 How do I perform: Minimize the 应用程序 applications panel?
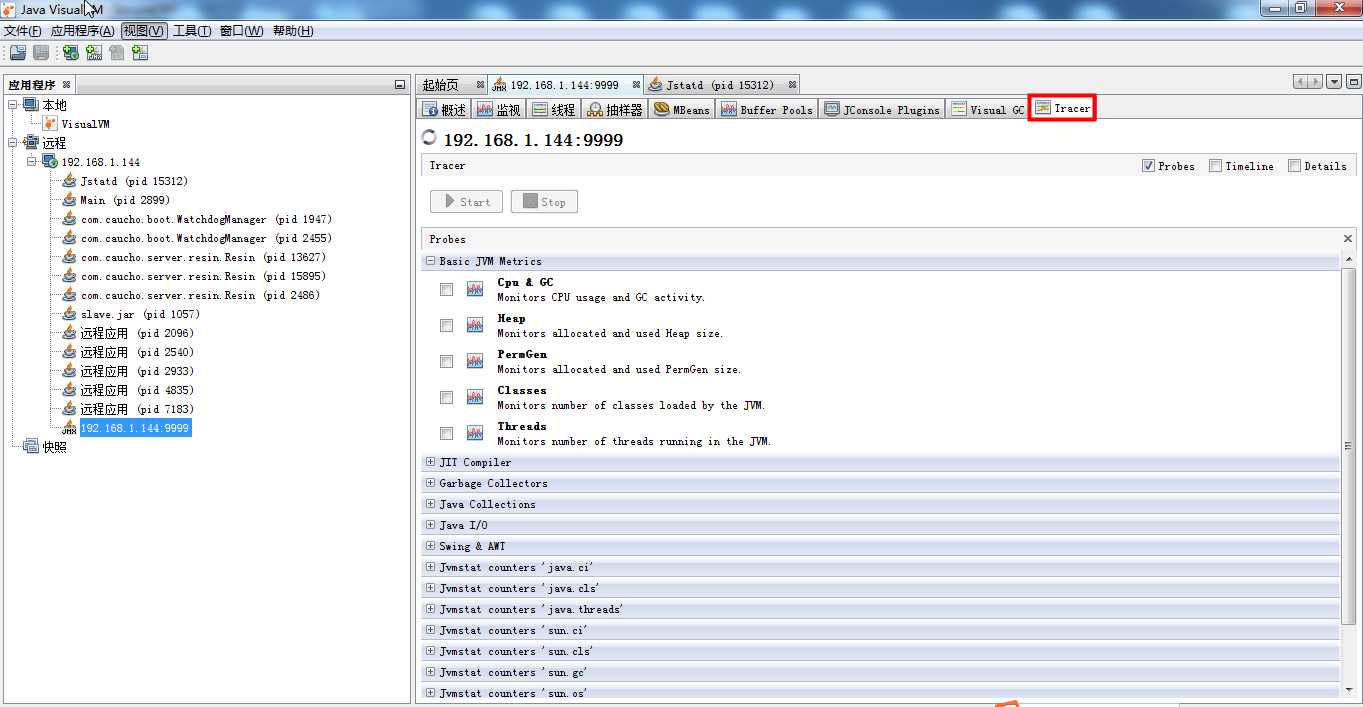(400, 85)
